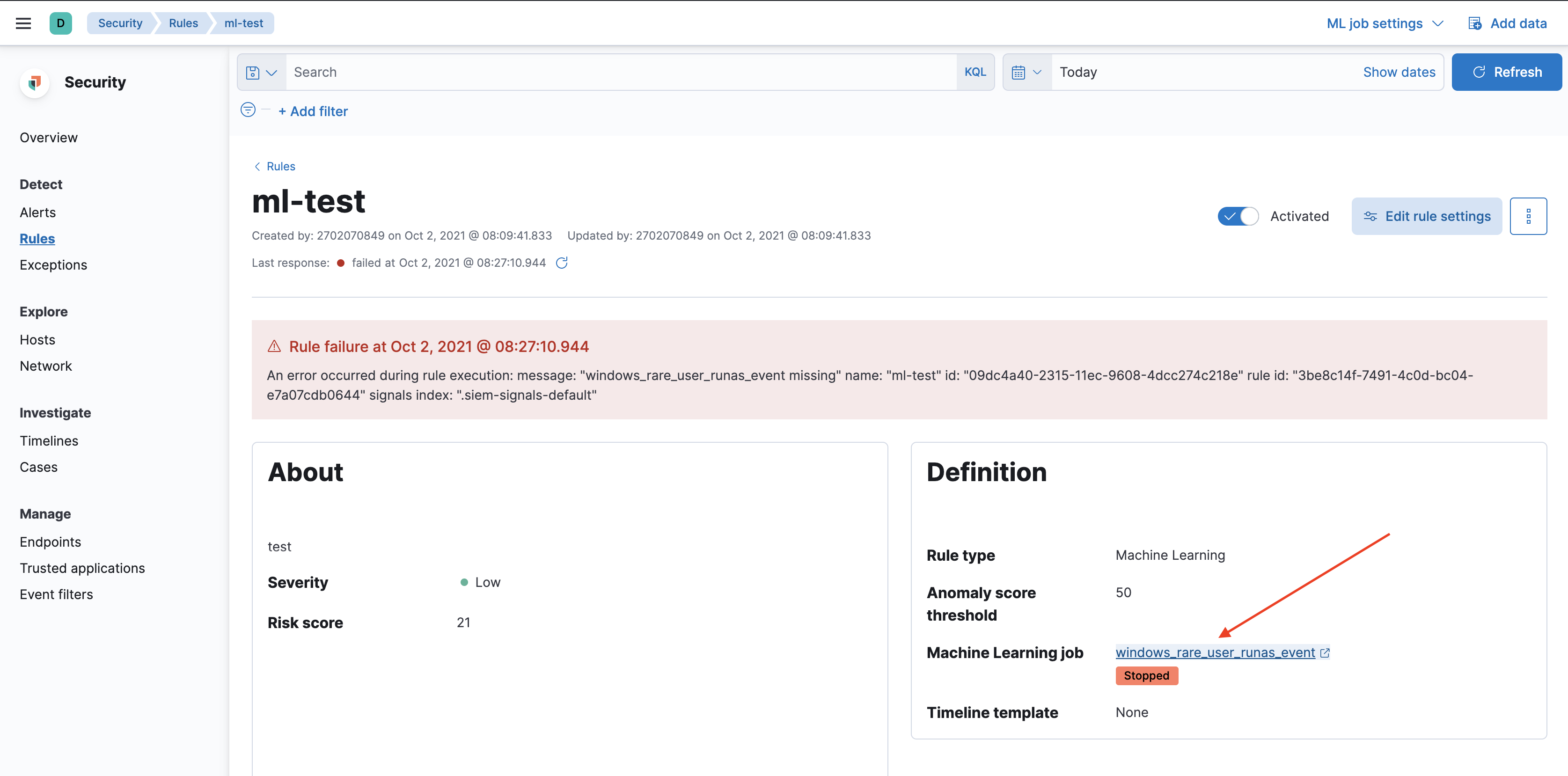Click Show dates in the time picker
This screenshot has height=776, width=1568.
(1399, 72)
